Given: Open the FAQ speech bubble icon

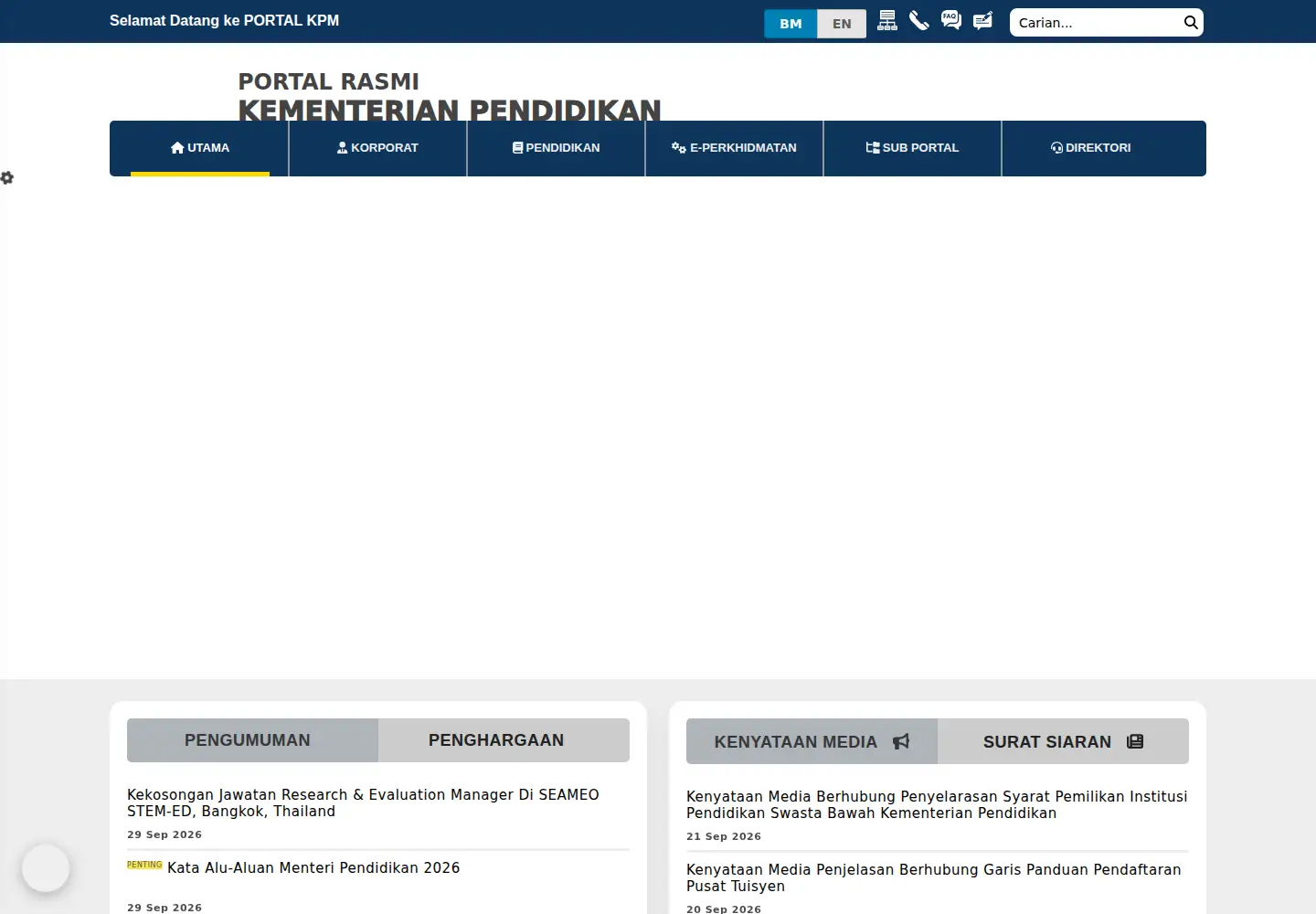Looking at the screenshot, I should pos(951,21).
